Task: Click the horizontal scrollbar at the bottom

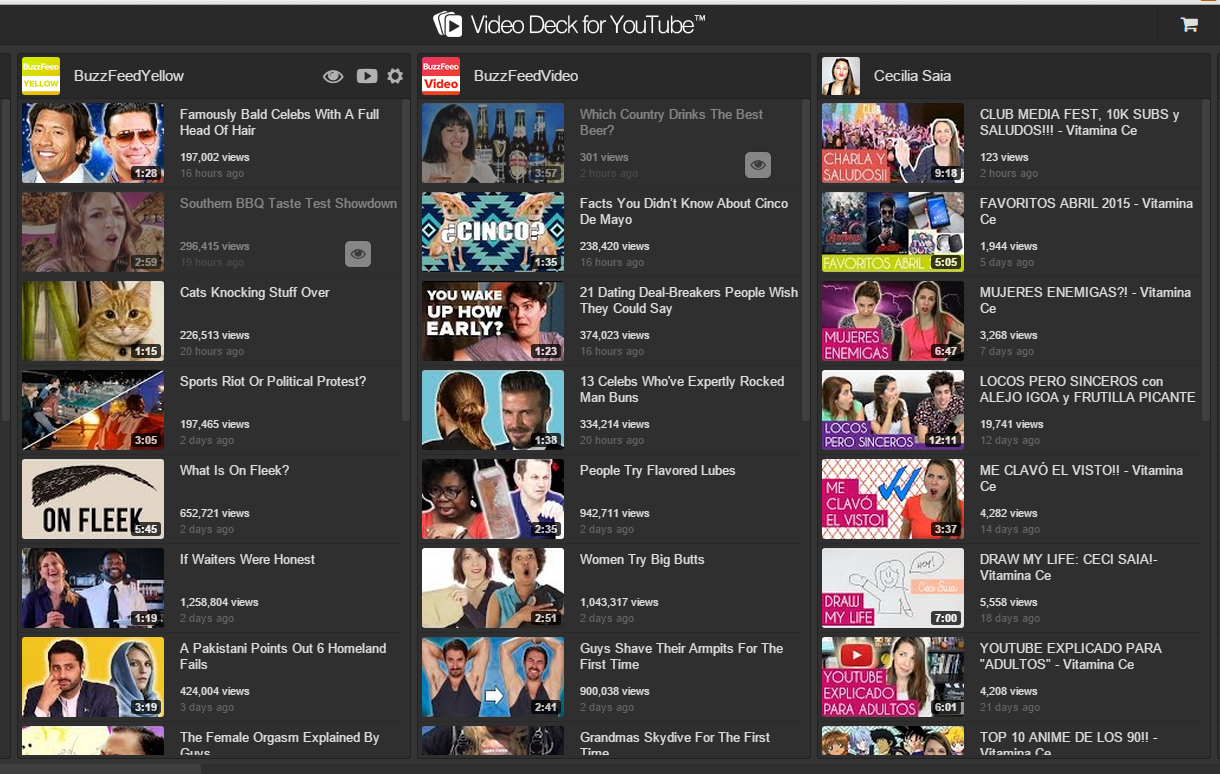Action: pos(100,768)
